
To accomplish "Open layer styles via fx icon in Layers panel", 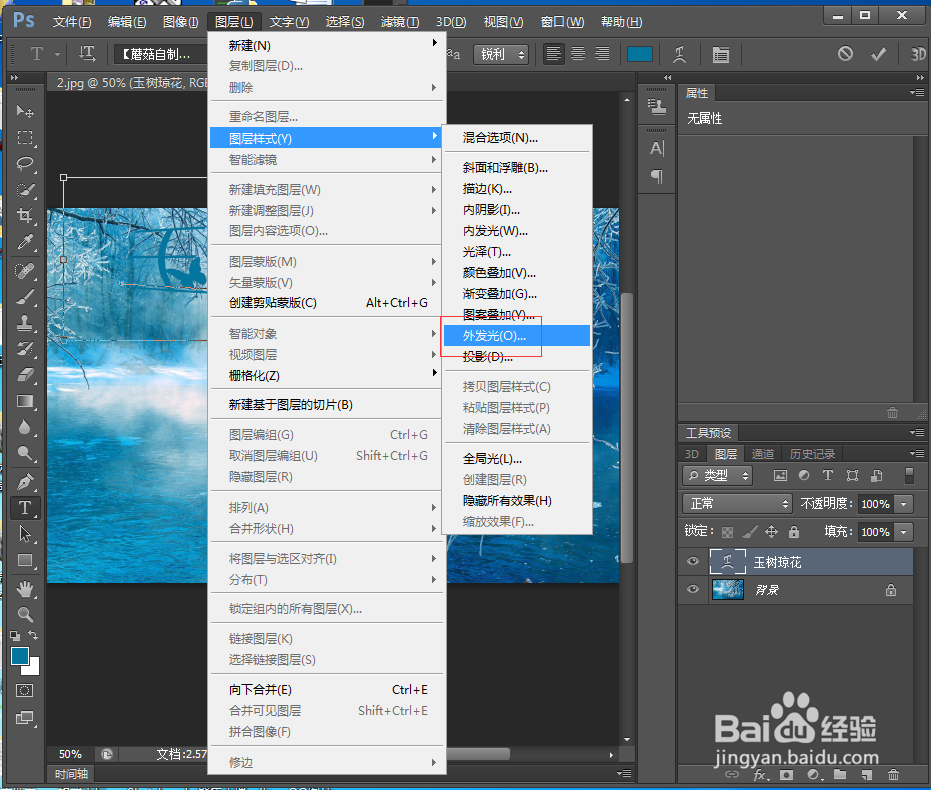I will (x=759, y=775).
